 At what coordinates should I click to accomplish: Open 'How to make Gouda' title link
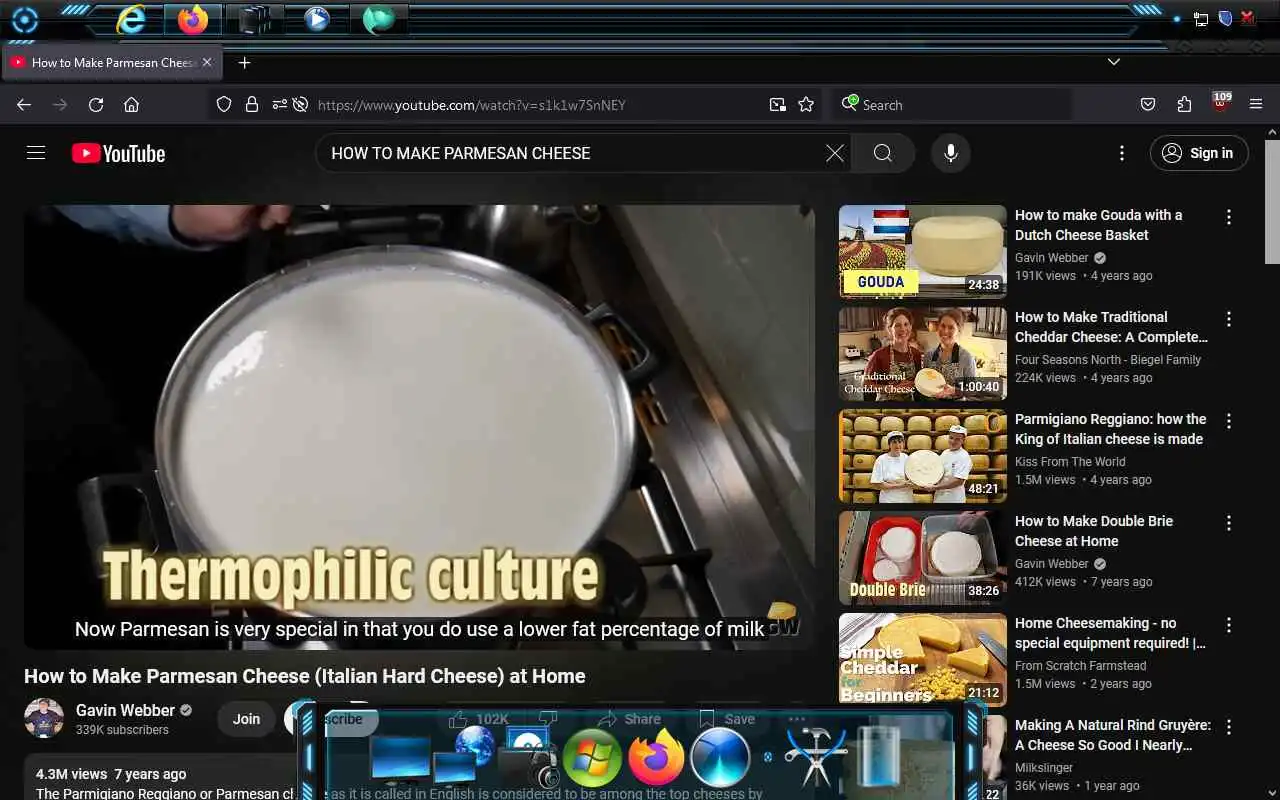1098,225
